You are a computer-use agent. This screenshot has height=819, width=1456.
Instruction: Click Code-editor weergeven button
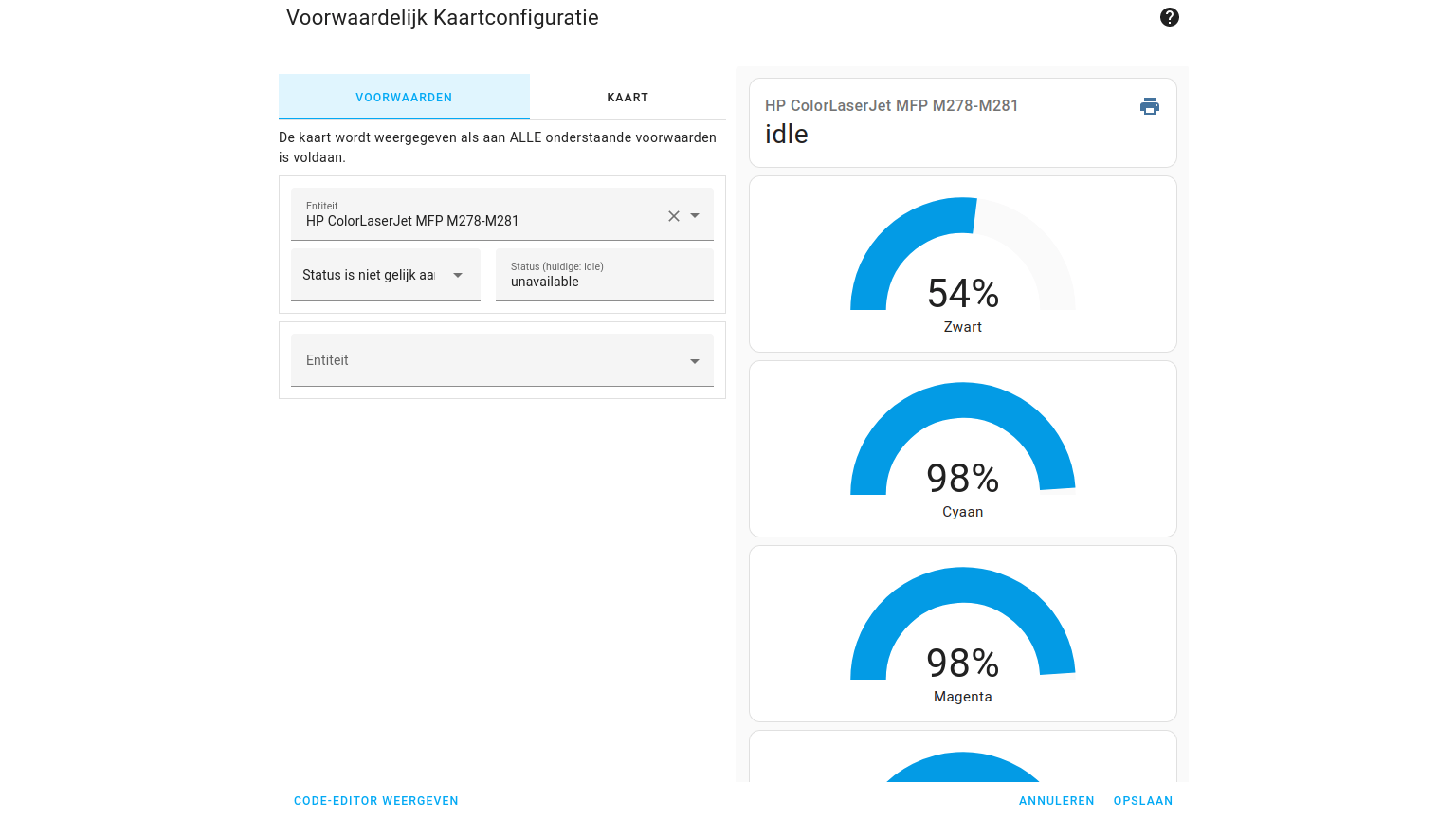[x=376, y=801]
